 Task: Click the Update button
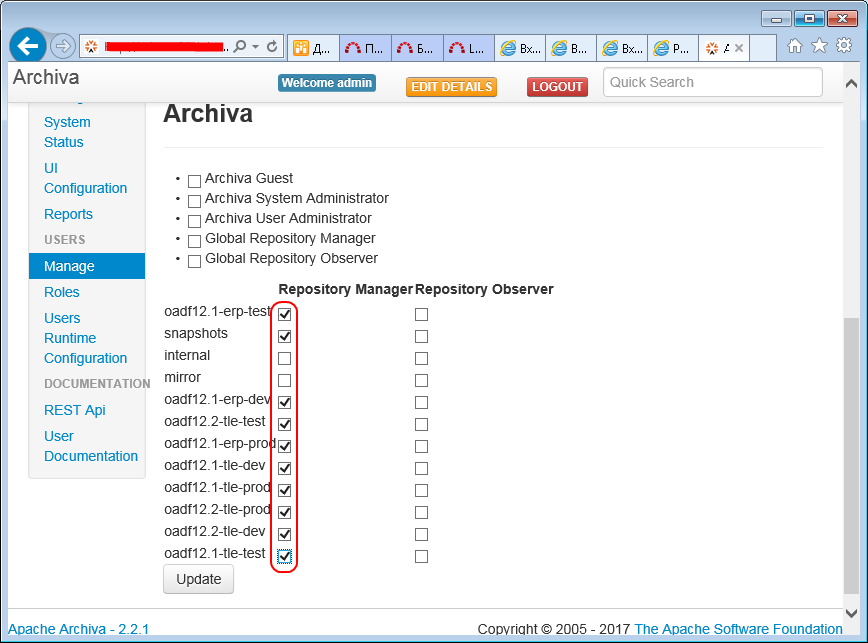tap(198, 579)
